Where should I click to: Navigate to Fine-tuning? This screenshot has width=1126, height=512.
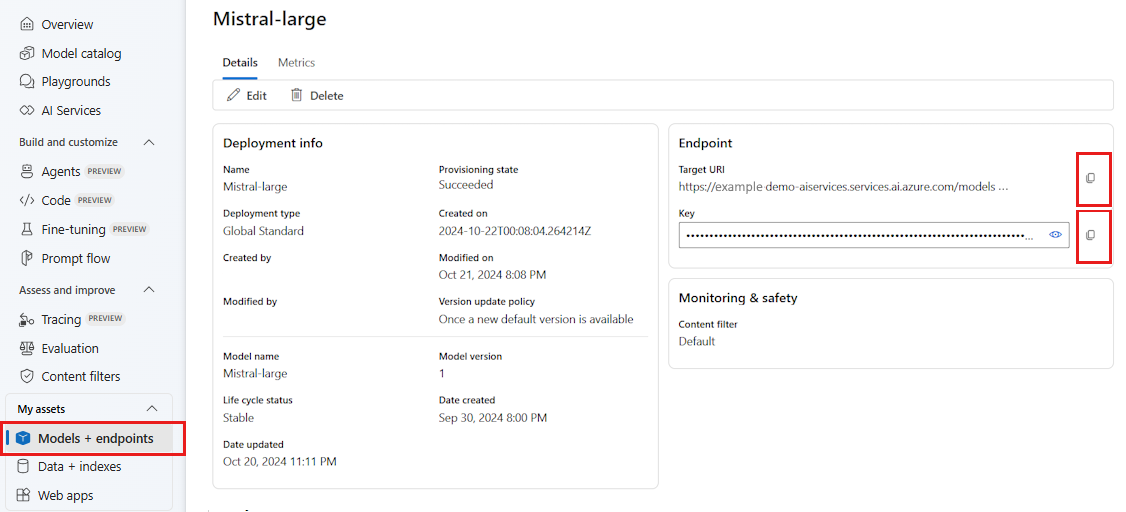73,230
